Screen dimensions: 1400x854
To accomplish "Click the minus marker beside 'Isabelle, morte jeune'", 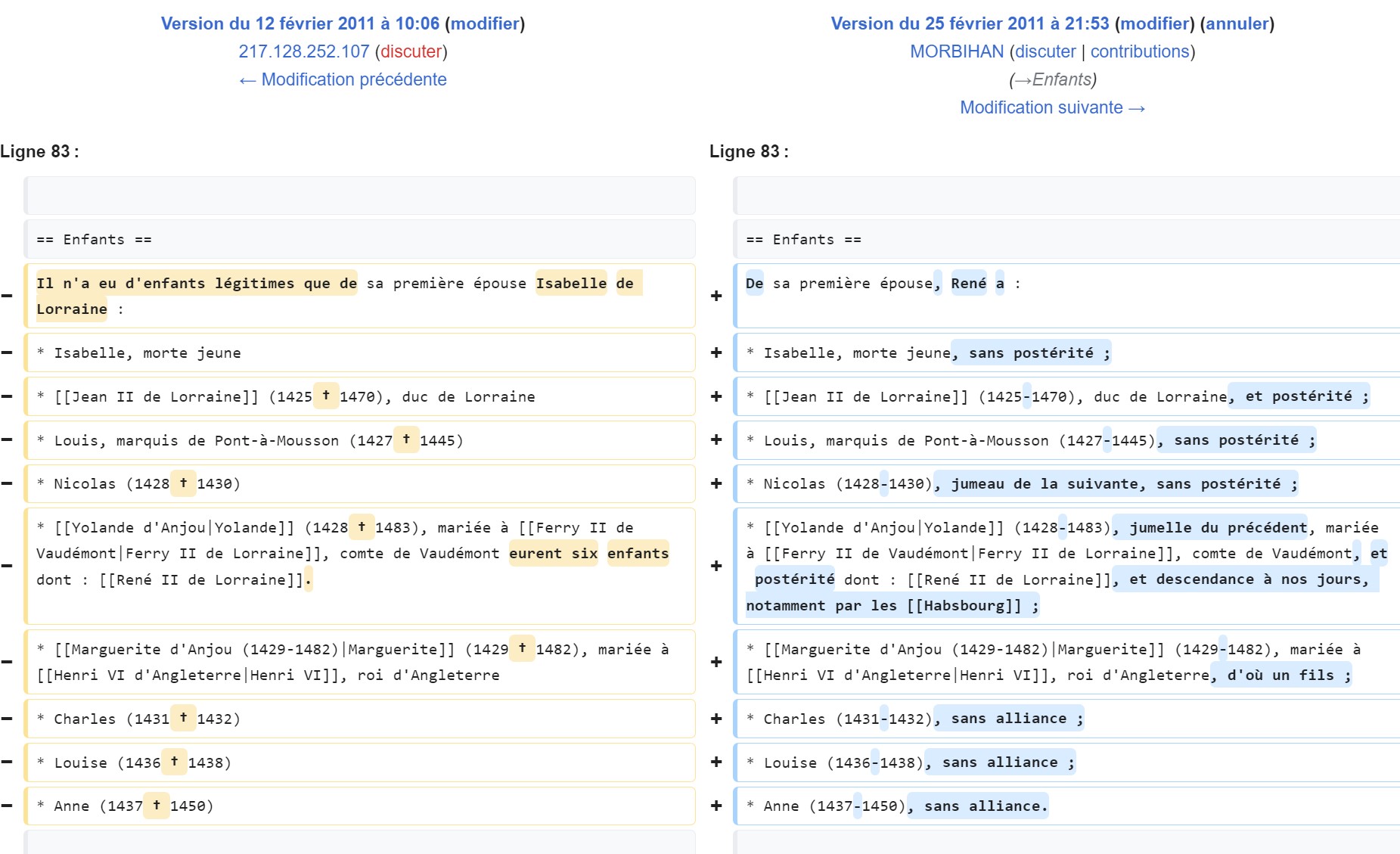I will point(7,352).
